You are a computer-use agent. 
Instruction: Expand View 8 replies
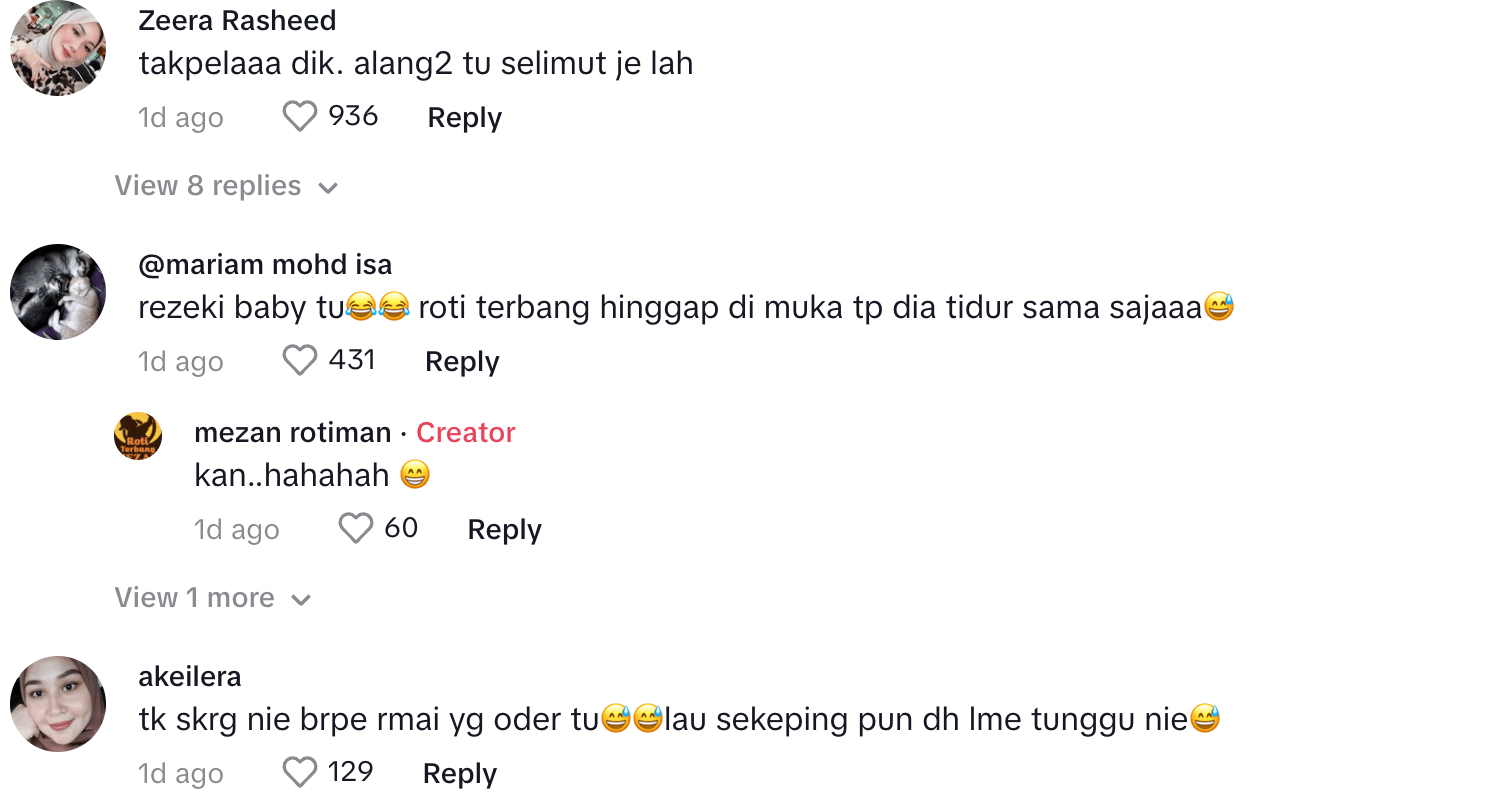(x=208, y=186)
